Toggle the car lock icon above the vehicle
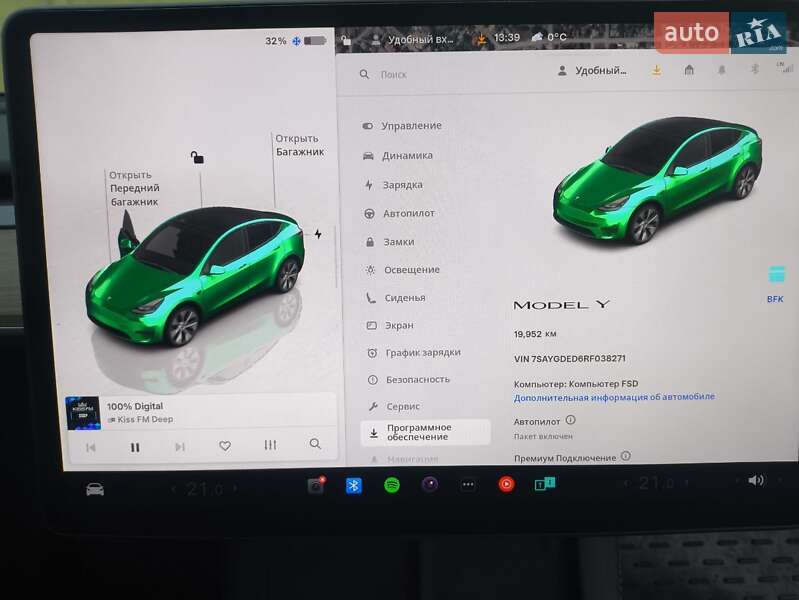This screenshot has width=799, height=600. tap(197, 157)
